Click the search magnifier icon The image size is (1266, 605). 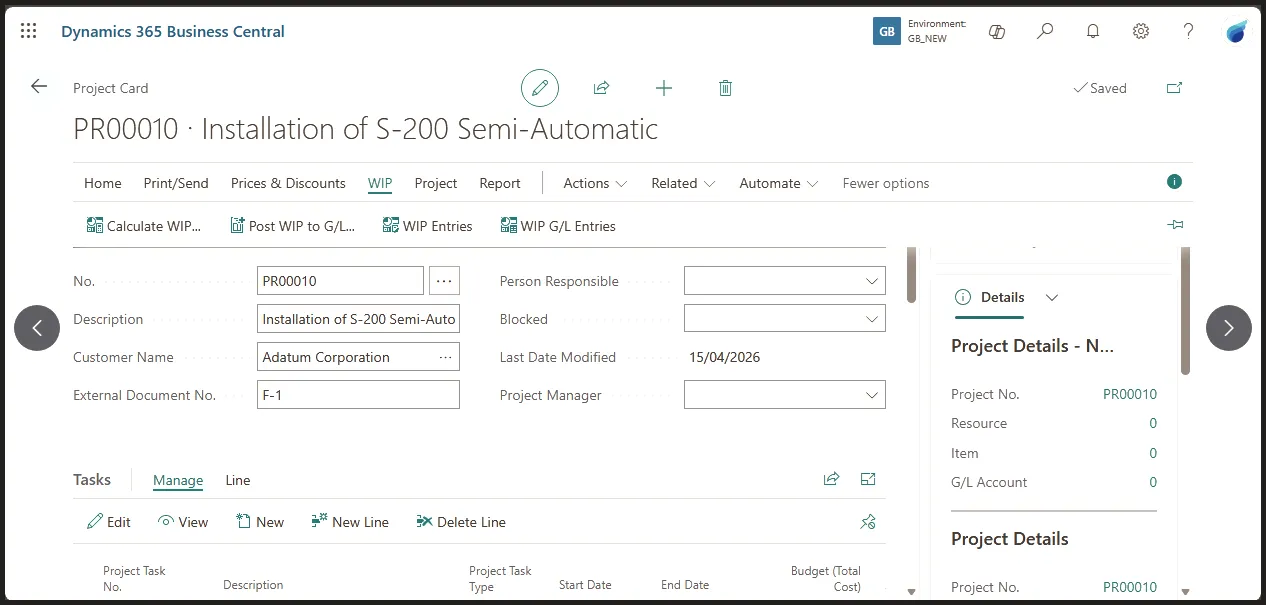point(1045,31)
